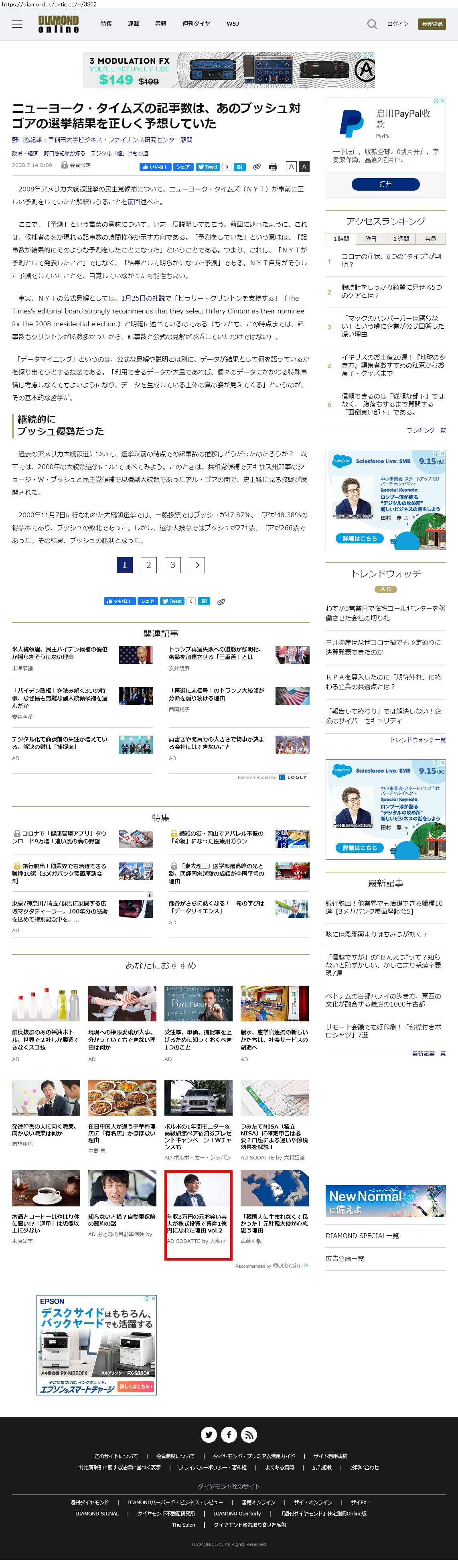The height and width of the screenshot is (1568, 458).
Task: Click the print article icon
Action: (273, 167)
